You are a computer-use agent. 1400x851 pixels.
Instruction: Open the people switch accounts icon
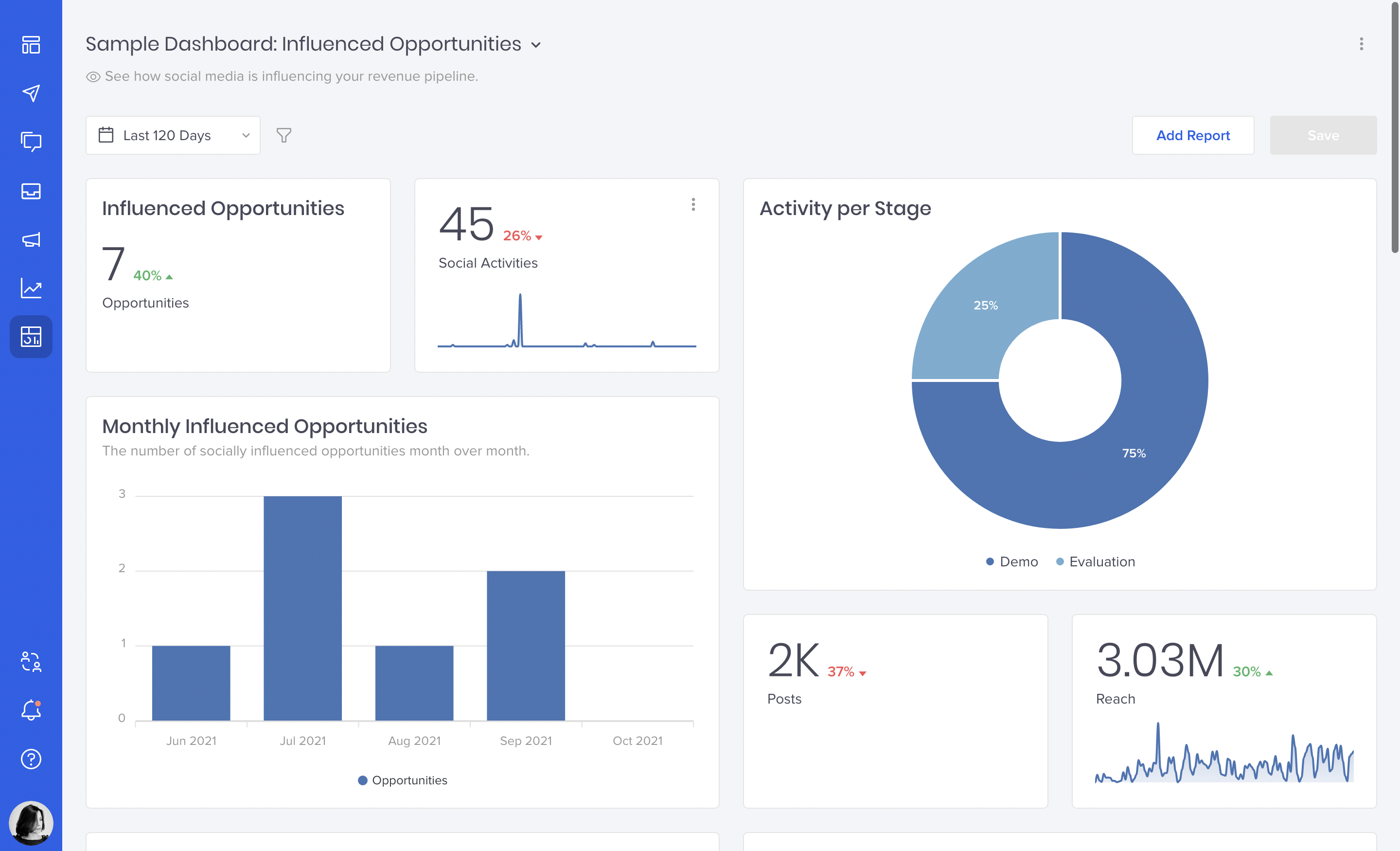click(31, 662)
